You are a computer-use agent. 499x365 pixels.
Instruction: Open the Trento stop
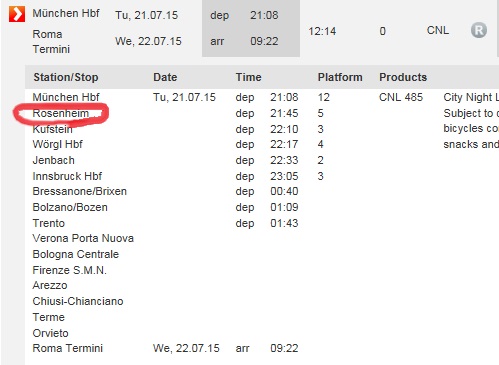(49, 223)
